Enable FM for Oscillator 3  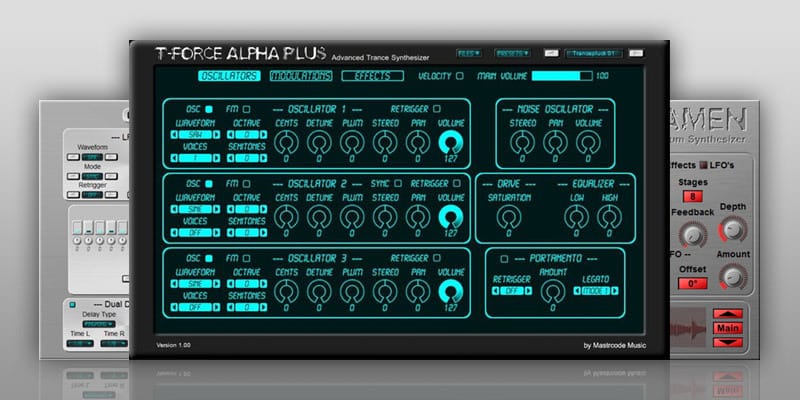pos(246,258)
